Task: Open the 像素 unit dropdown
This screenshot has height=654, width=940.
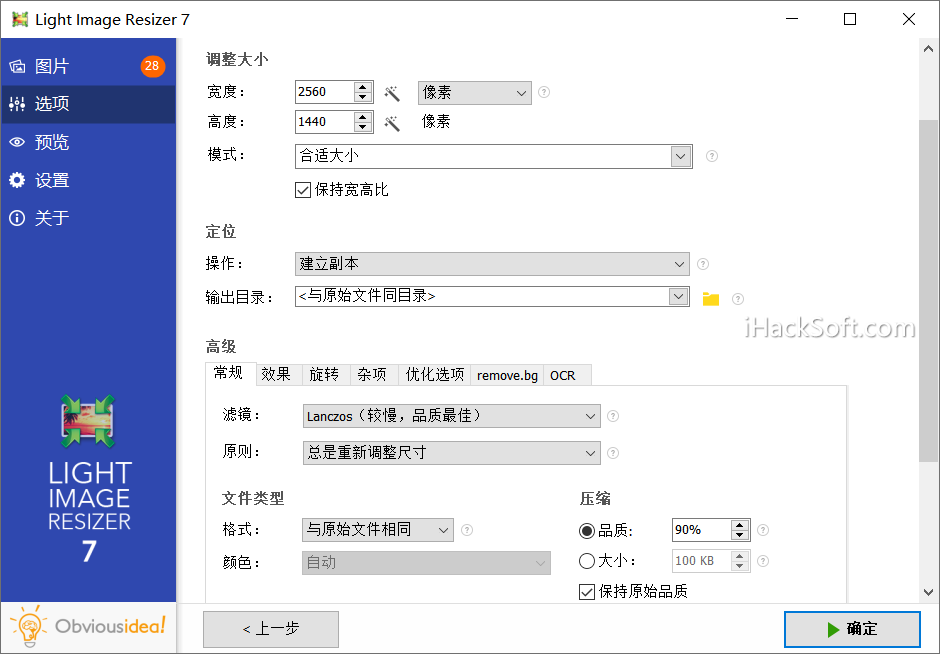Action: [474, 93]
